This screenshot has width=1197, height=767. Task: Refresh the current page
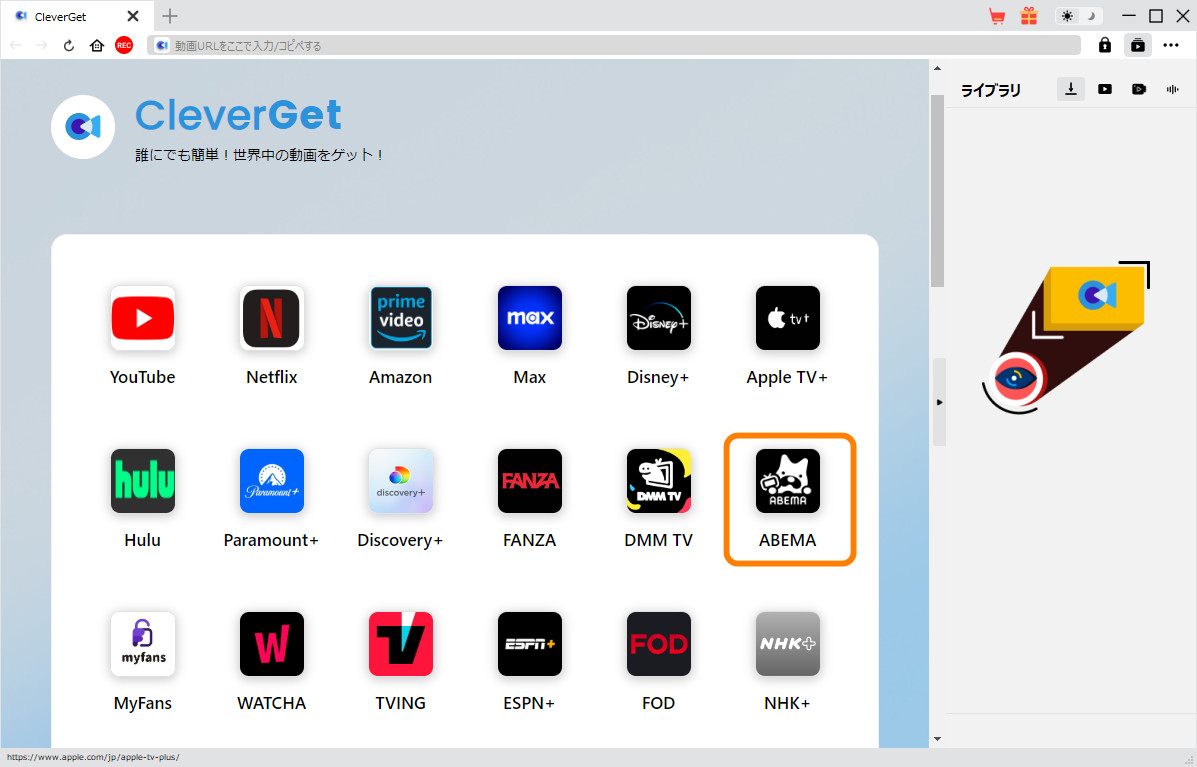(68, 45)
